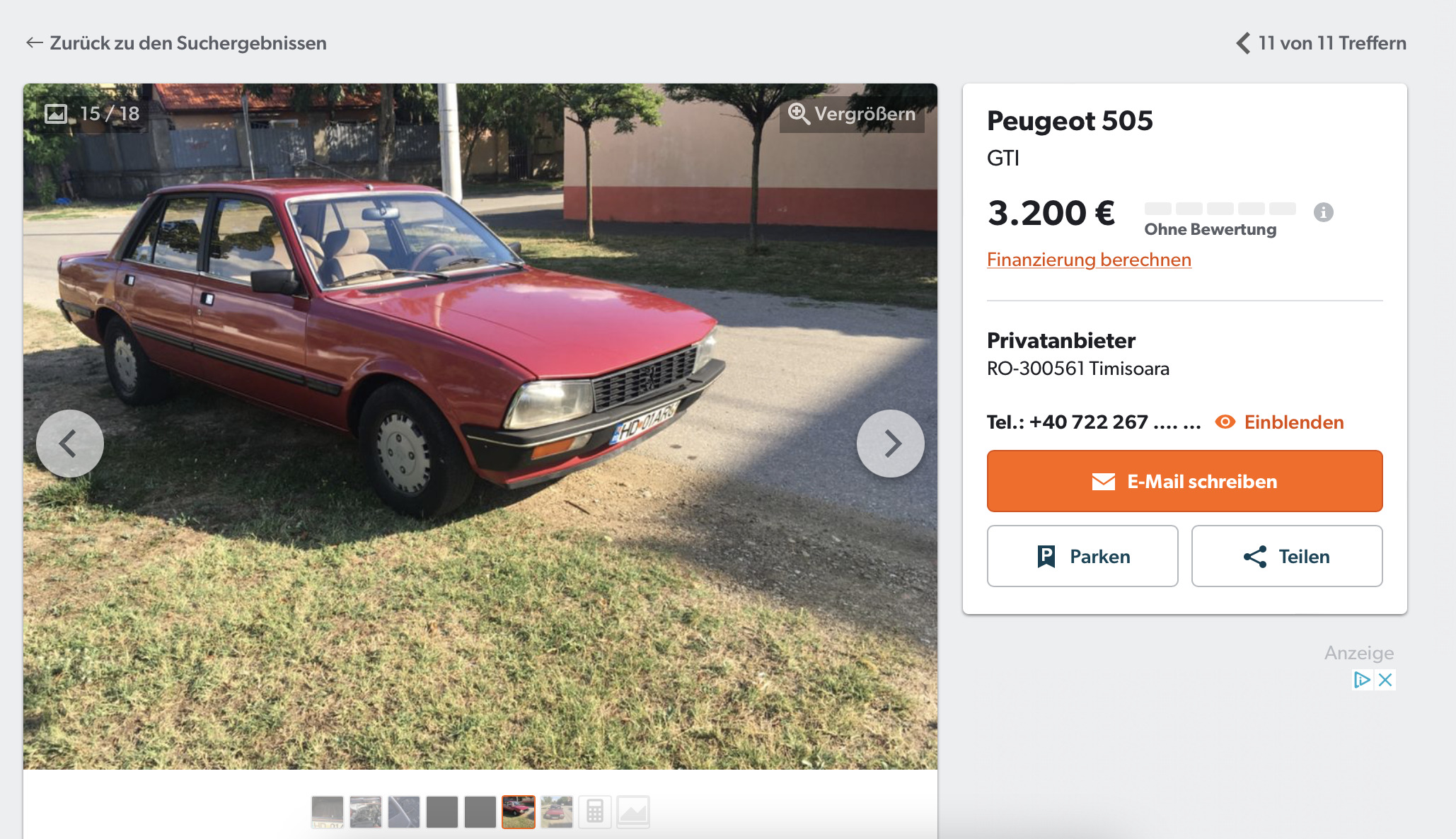
Task: Click the image counter icon 15/18
Action: 56,113
